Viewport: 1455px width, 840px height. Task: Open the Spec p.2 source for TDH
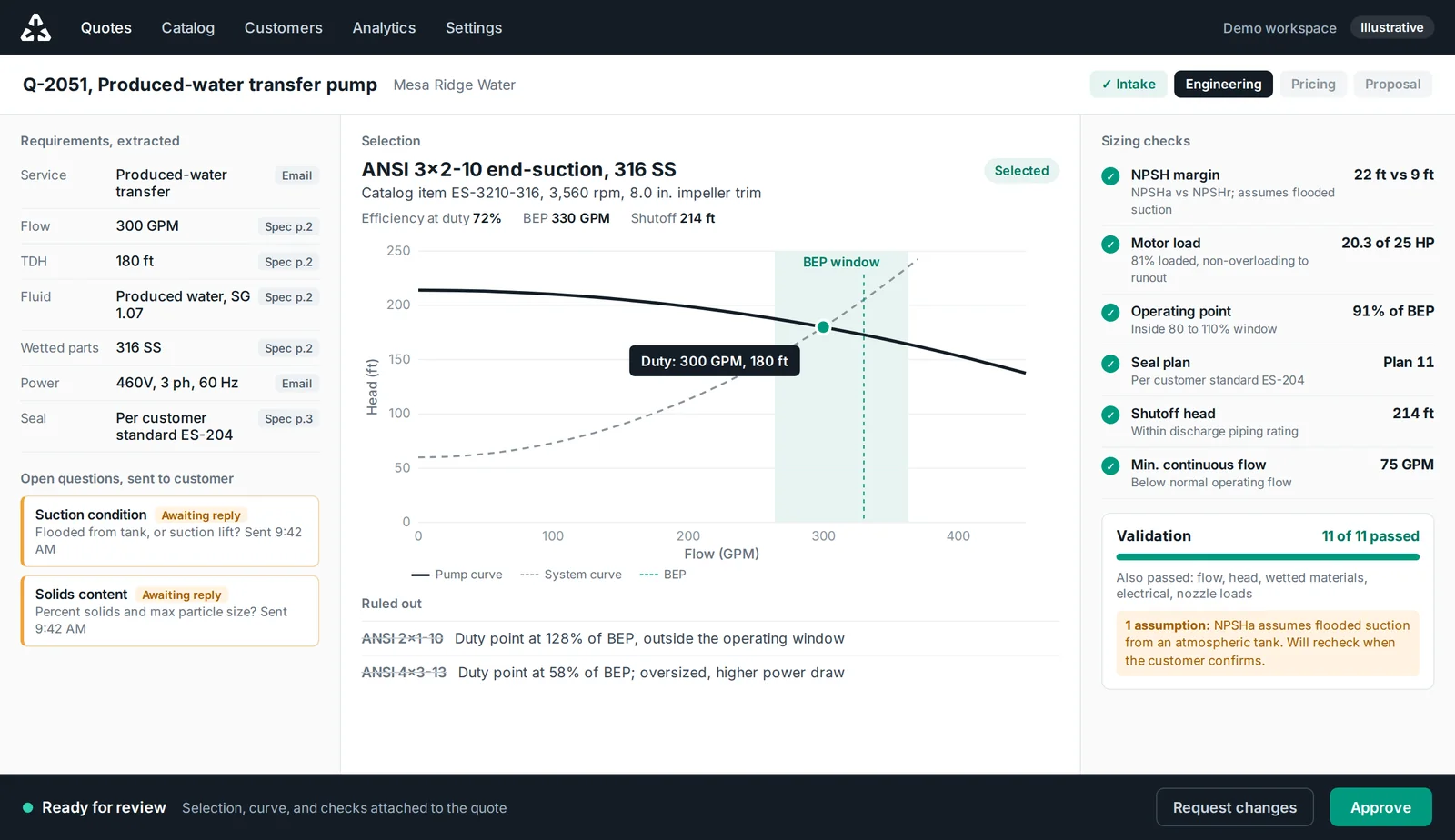[288, 262]
